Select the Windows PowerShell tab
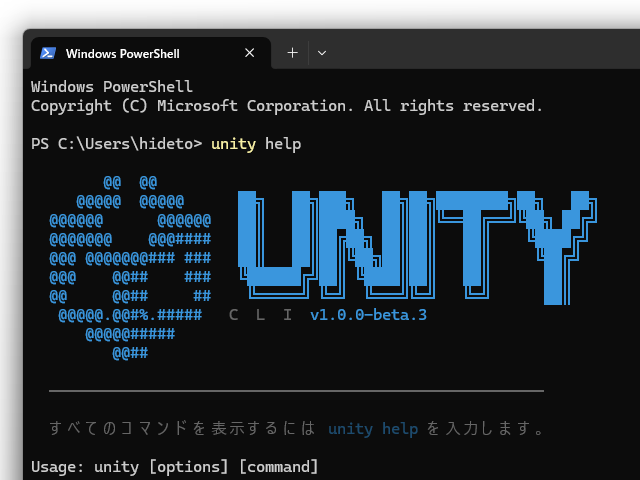Viewport: 640px width, 480px height. pyautogui.click(x=151, y=53)
